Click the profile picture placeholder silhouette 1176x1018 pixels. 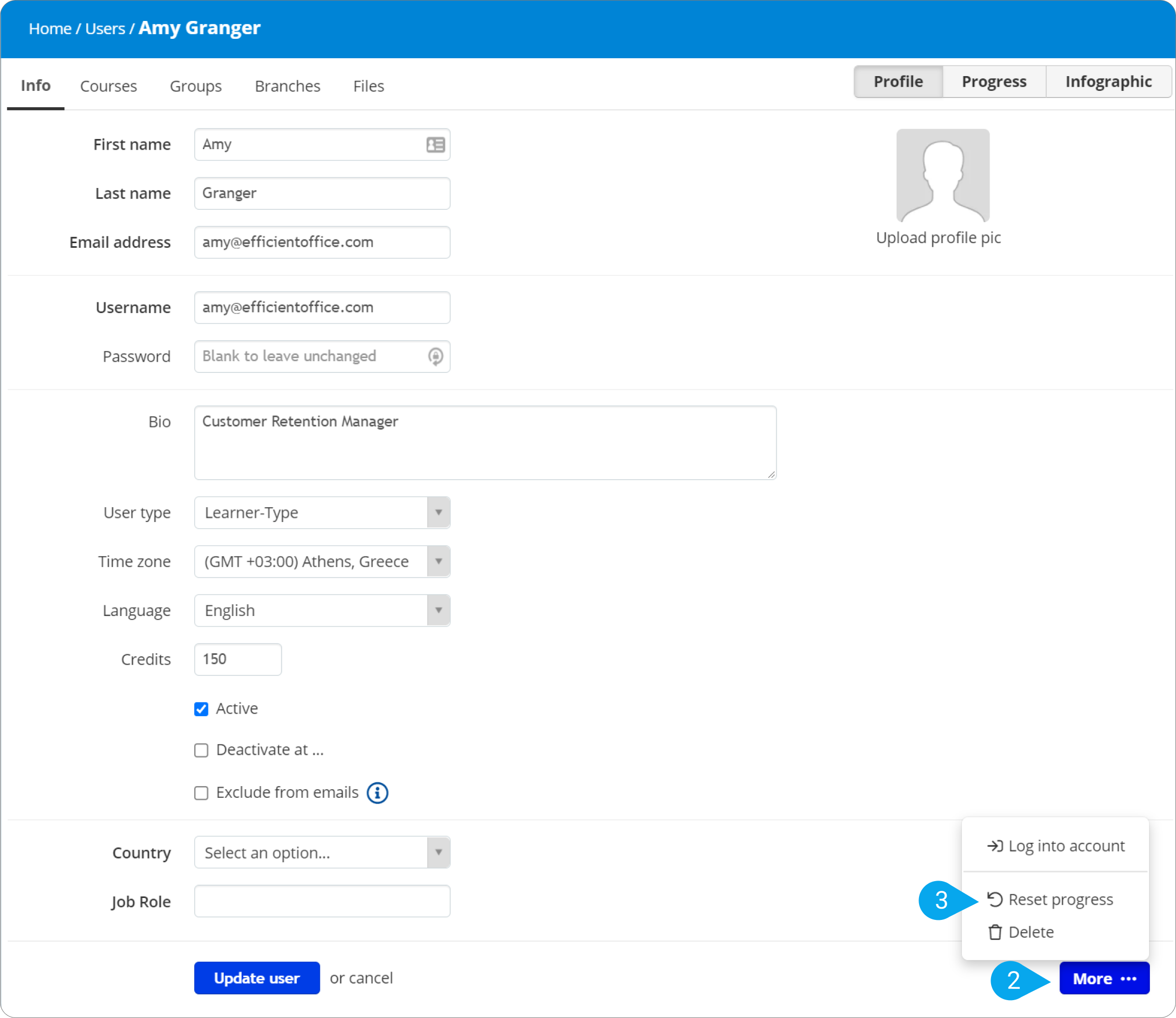942,176
